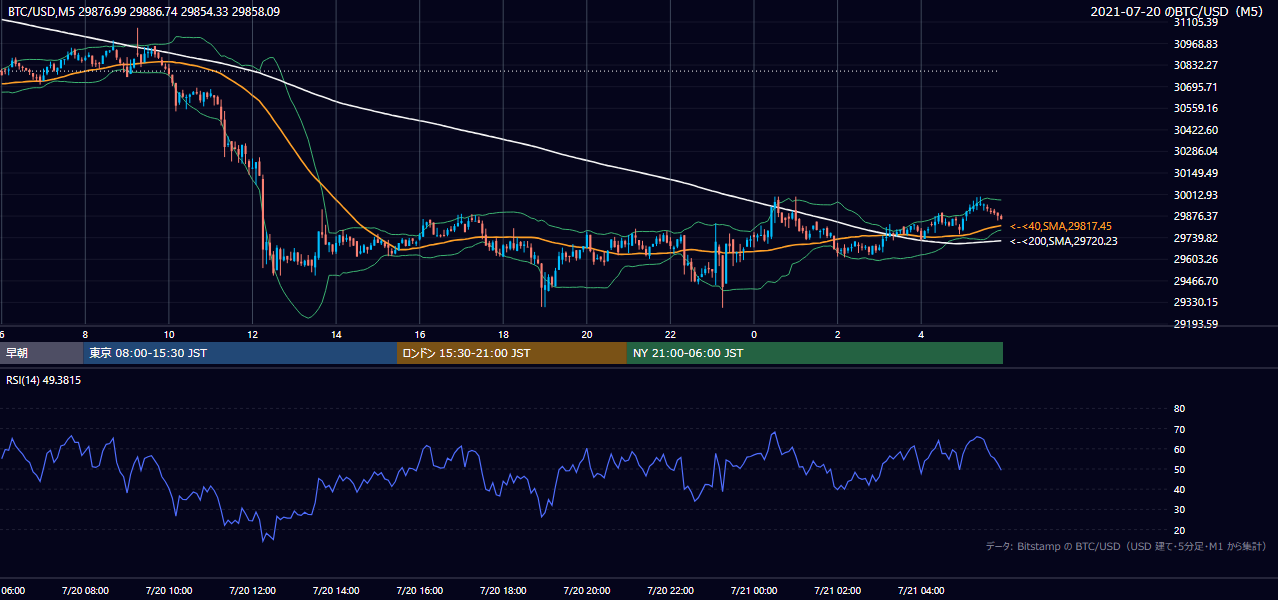The height and width of the screenshot is (600, 1278).
Task: Select the 東京 08:00-15:30 JST session bar
Action: (x=240, y=353)
